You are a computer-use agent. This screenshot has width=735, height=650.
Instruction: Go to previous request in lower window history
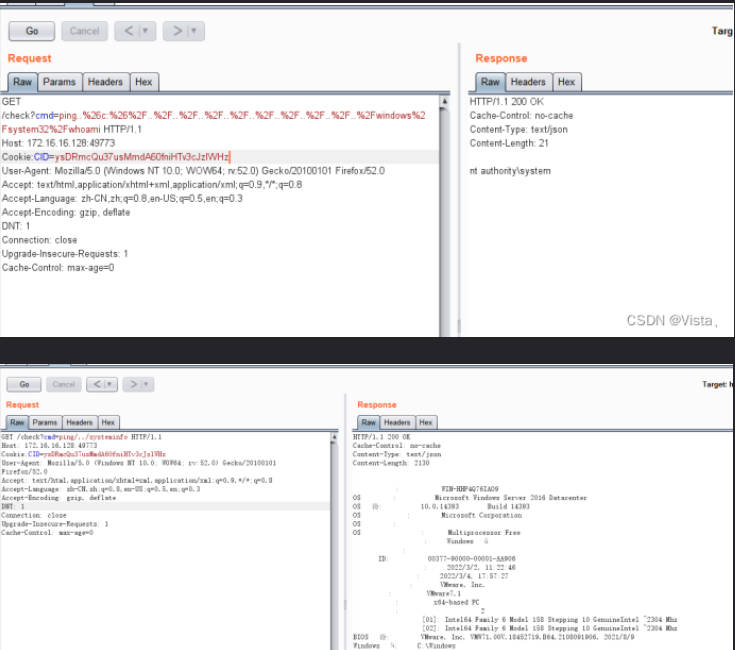coord(96,384)
